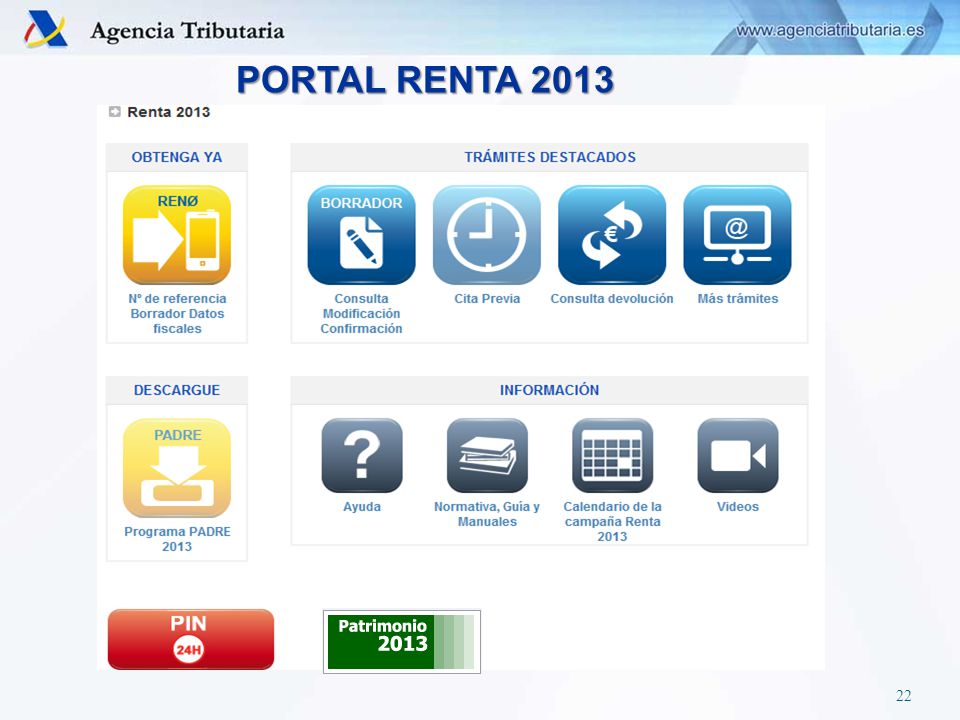This screenshot has width=960, height=720.
Task: Click the Programa PADRE 2013 link
Action: (x=177, y=539)
